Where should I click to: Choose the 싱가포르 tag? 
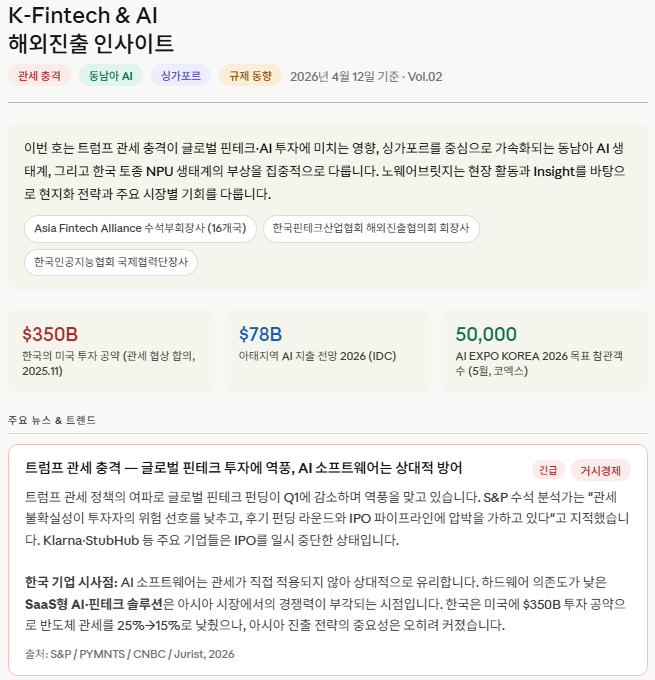pos(181,76)
